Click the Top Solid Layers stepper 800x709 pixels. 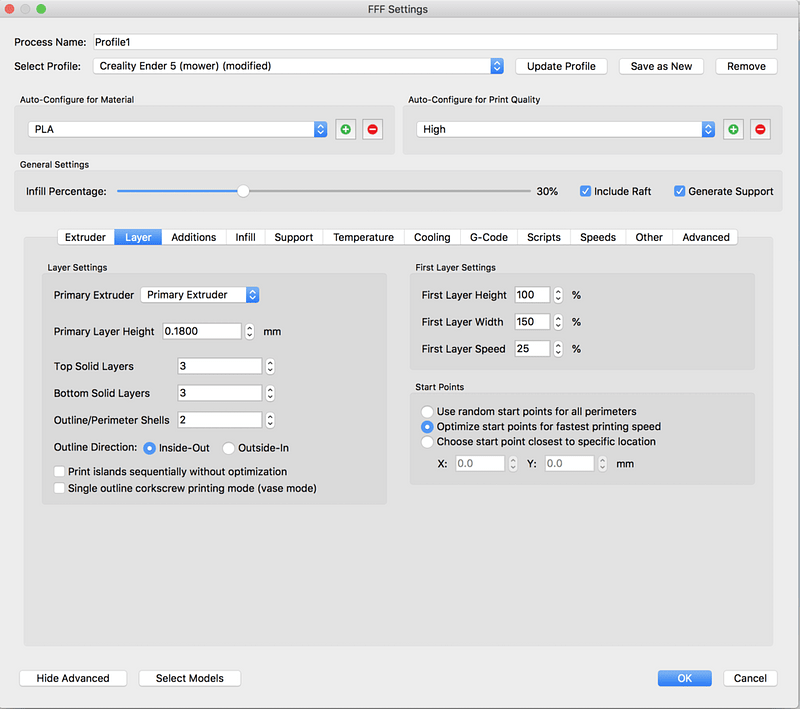(x=270, y=366)
